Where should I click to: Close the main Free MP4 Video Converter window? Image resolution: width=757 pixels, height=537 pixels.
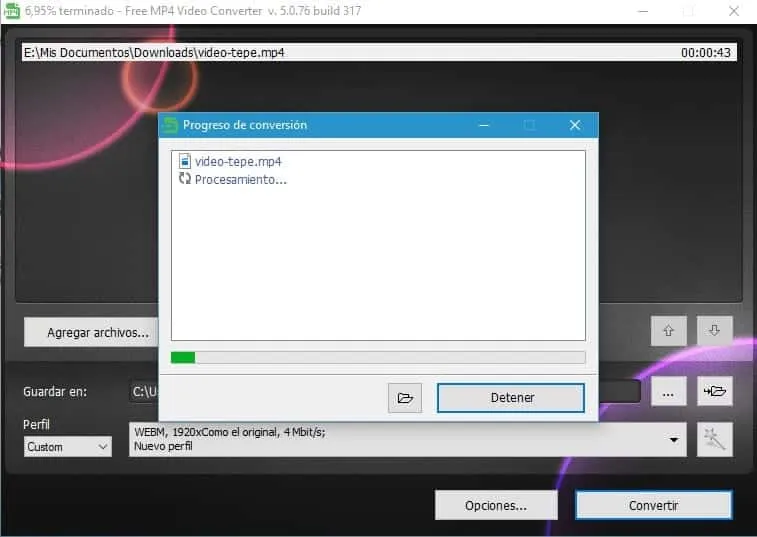coord(734,11)
